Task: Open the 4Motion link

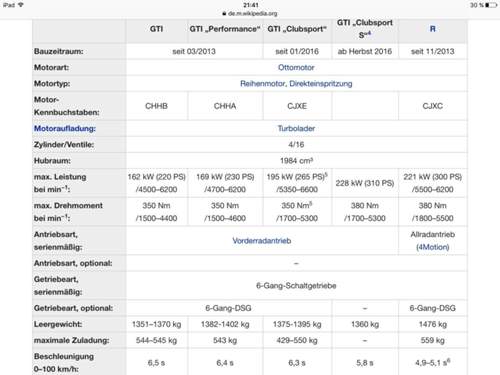Action: click(433, 247)
